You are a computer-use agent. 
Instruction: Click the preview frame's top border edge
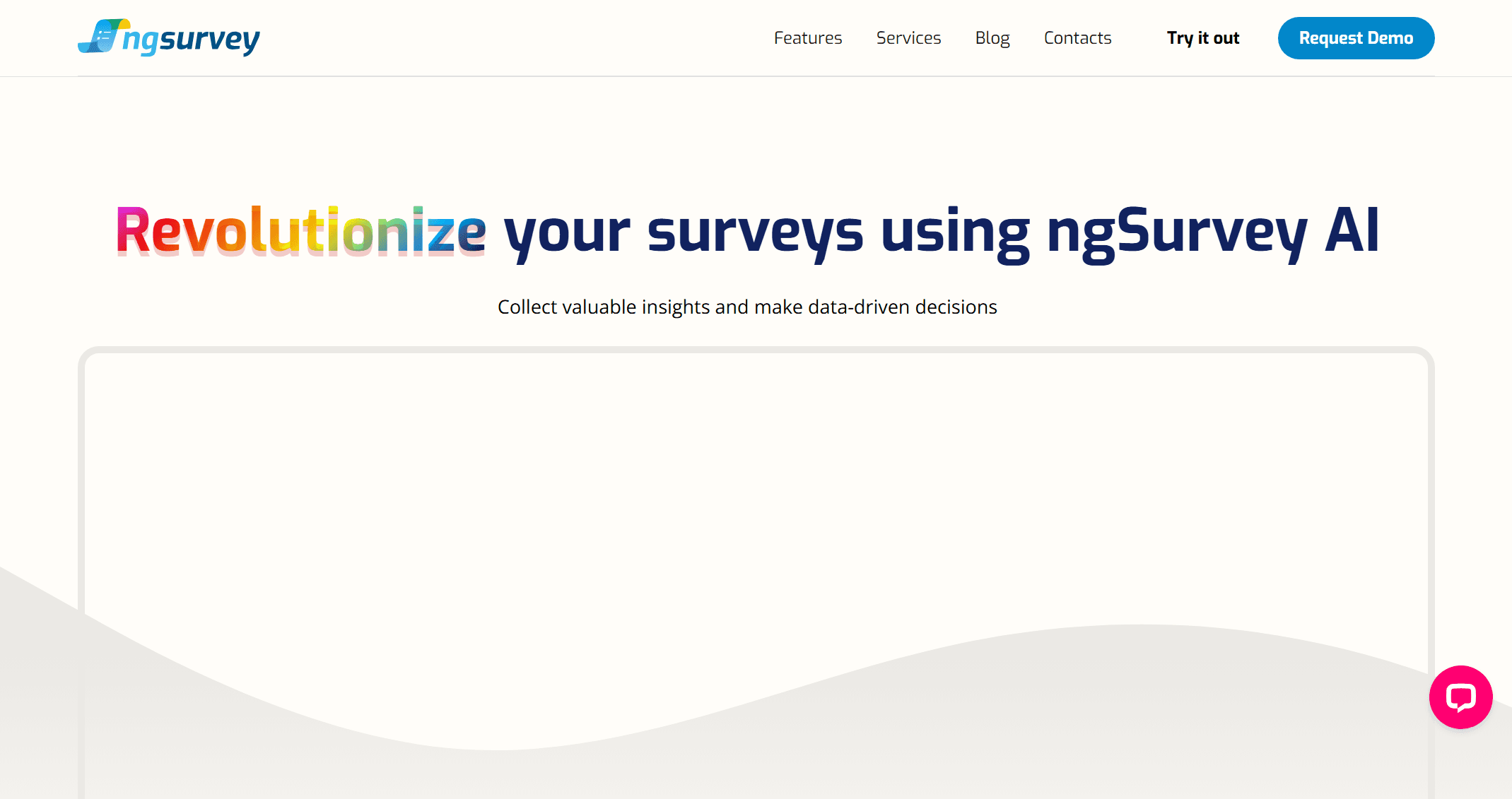click(755, 350)
